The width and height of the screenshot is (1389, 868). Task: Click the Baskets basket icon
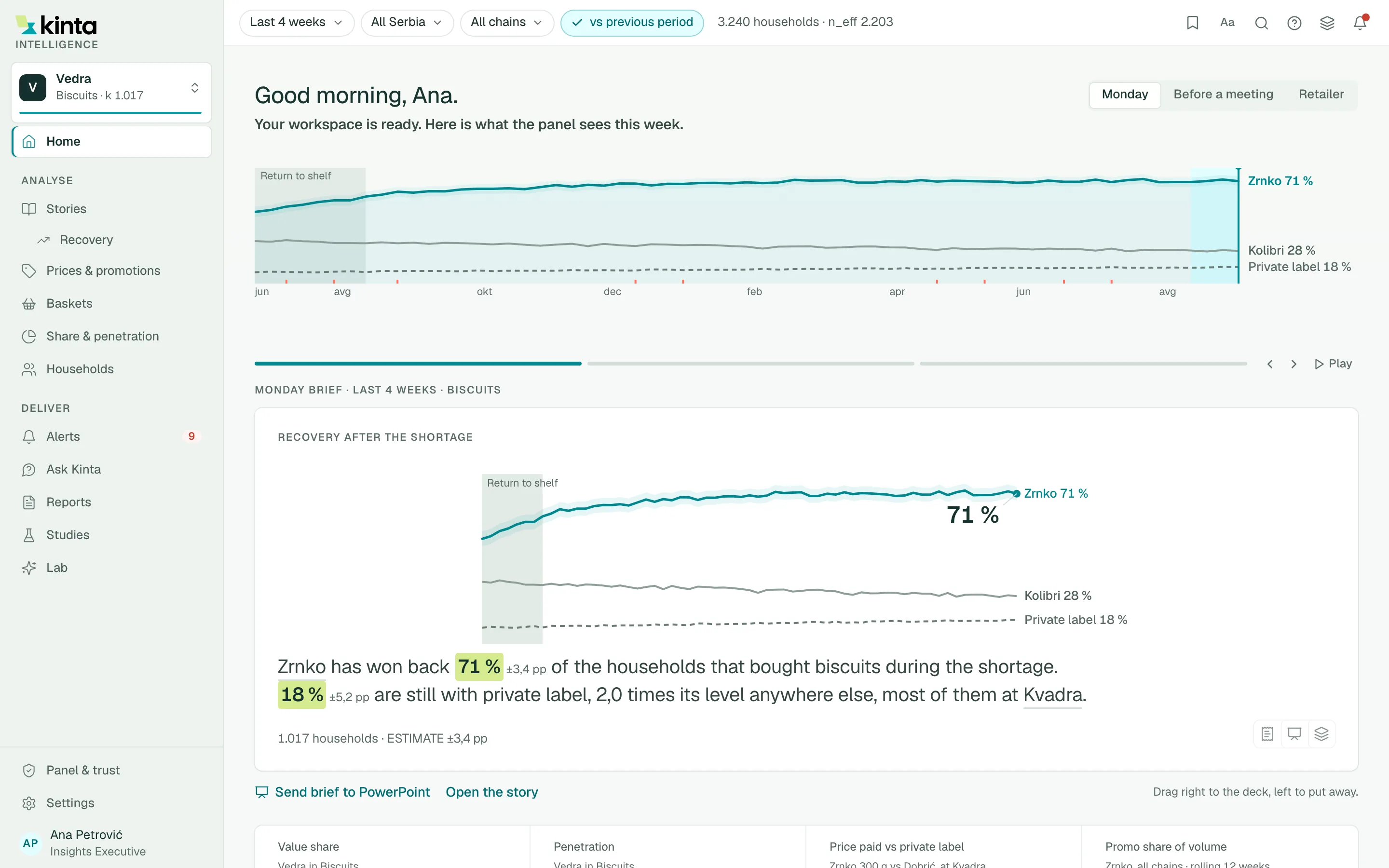(x=29, y=304)
